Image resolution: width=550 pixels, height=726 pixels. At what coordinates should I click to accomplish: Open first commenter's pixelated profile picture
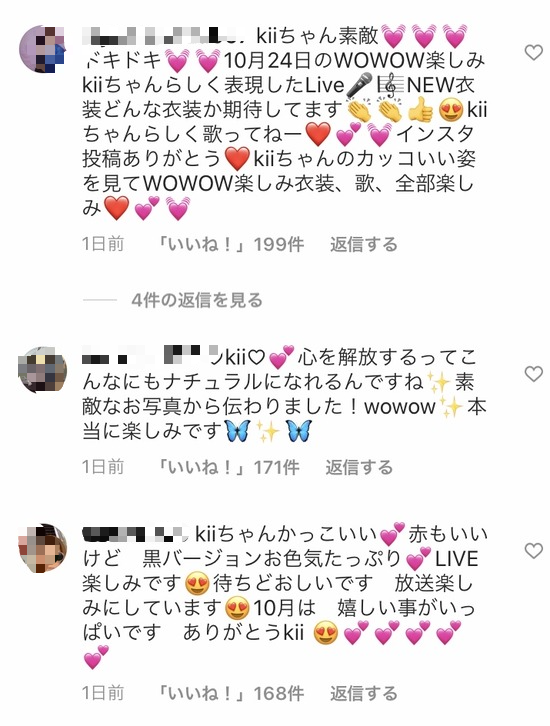click(x=43, y=49)
